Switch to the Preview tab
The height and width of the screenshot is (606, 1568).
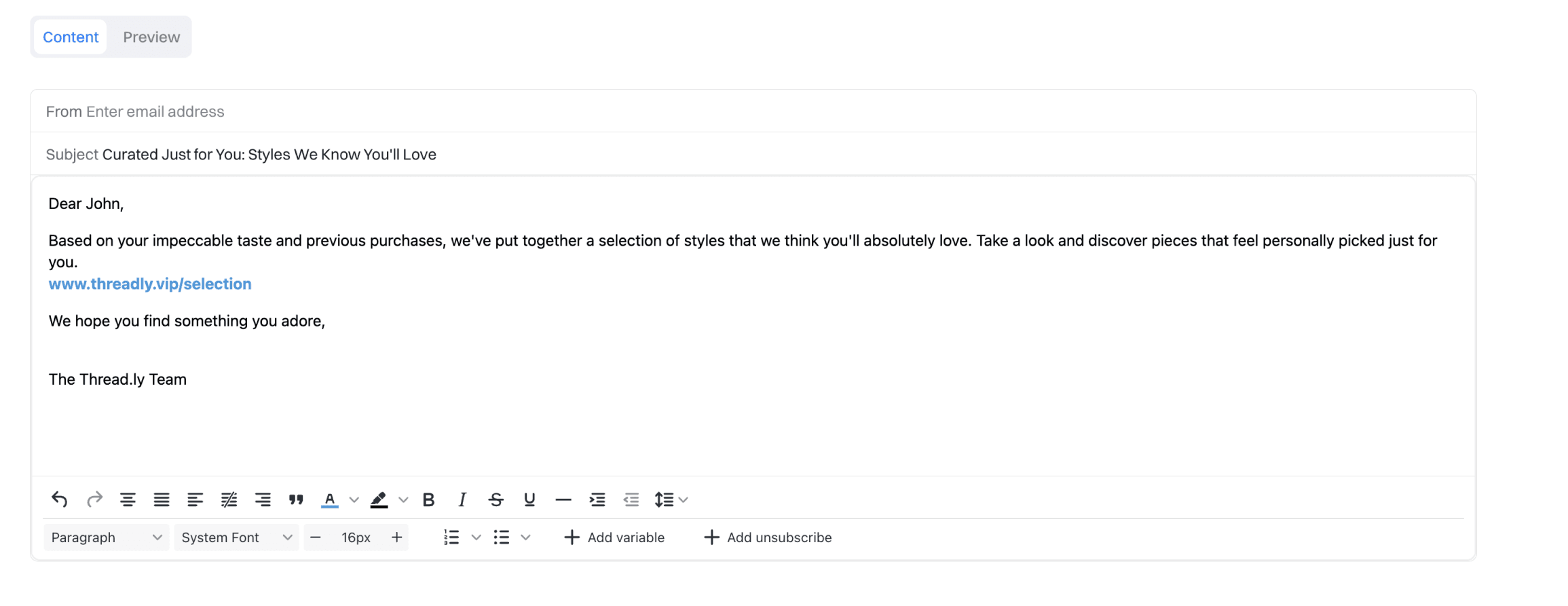pos(151,37)
